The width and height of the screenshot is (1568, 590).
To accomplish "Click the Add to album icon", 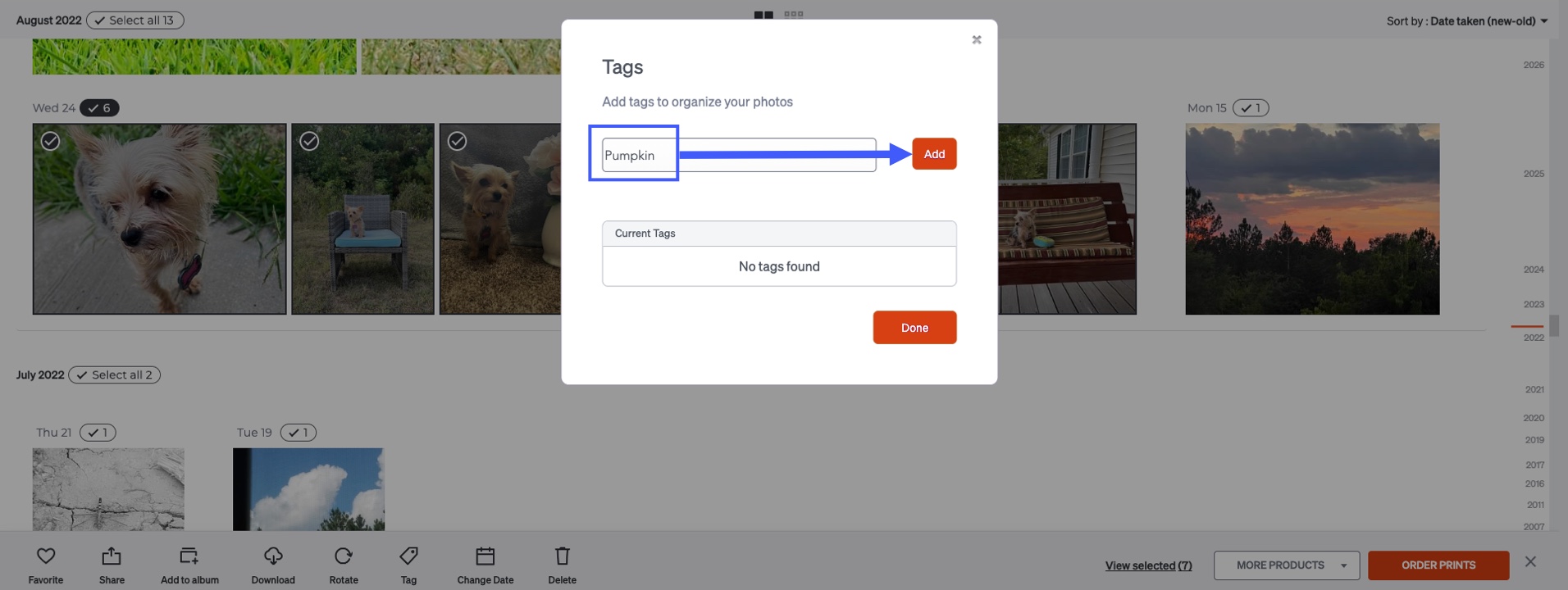I will pyautogui.click(x=189, y=556).
